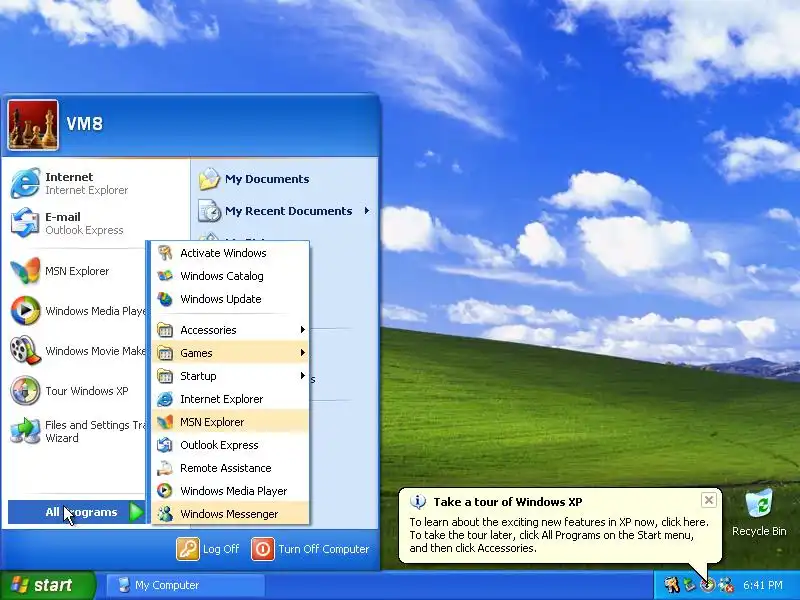This screenshot has width=800, height=600.
Task: Open MSN Explorer from All Programs submenu
Action: [x=231, y=422]
